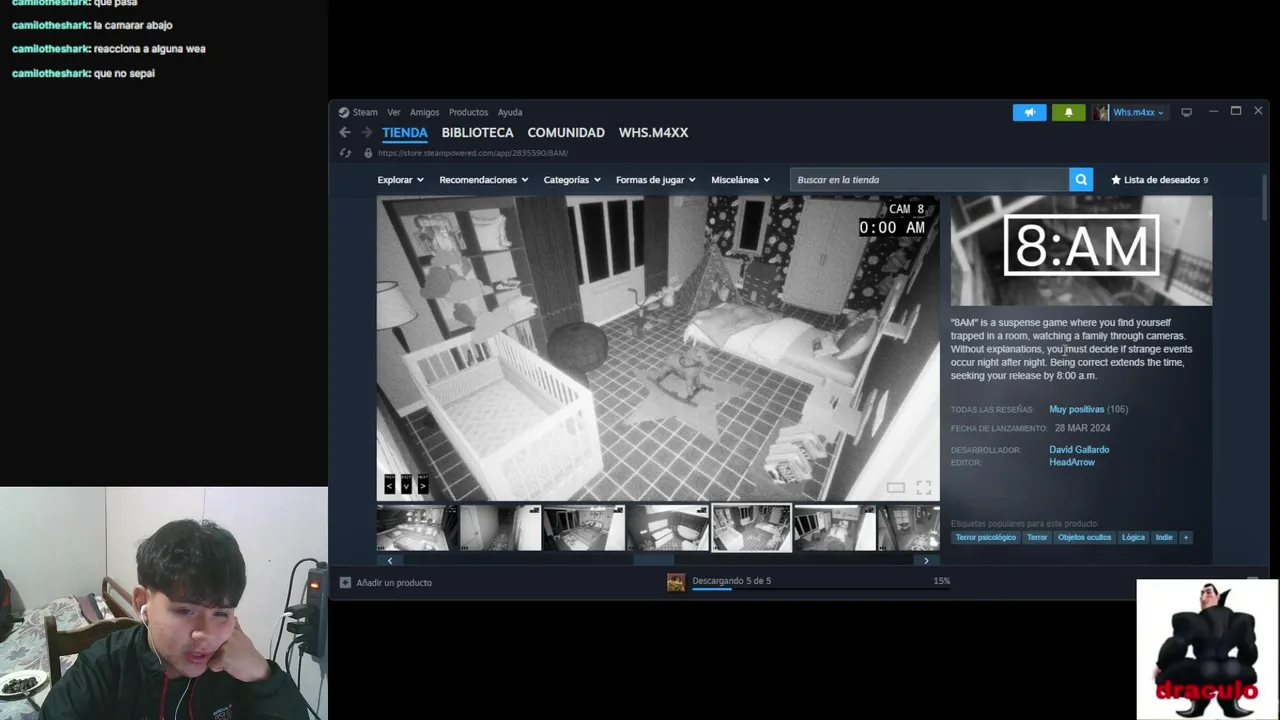This screenshot has width=1280, height=720.
Task: Switch to Big Picture mode via monitor icon
Action: click(x=1186, y=112)
